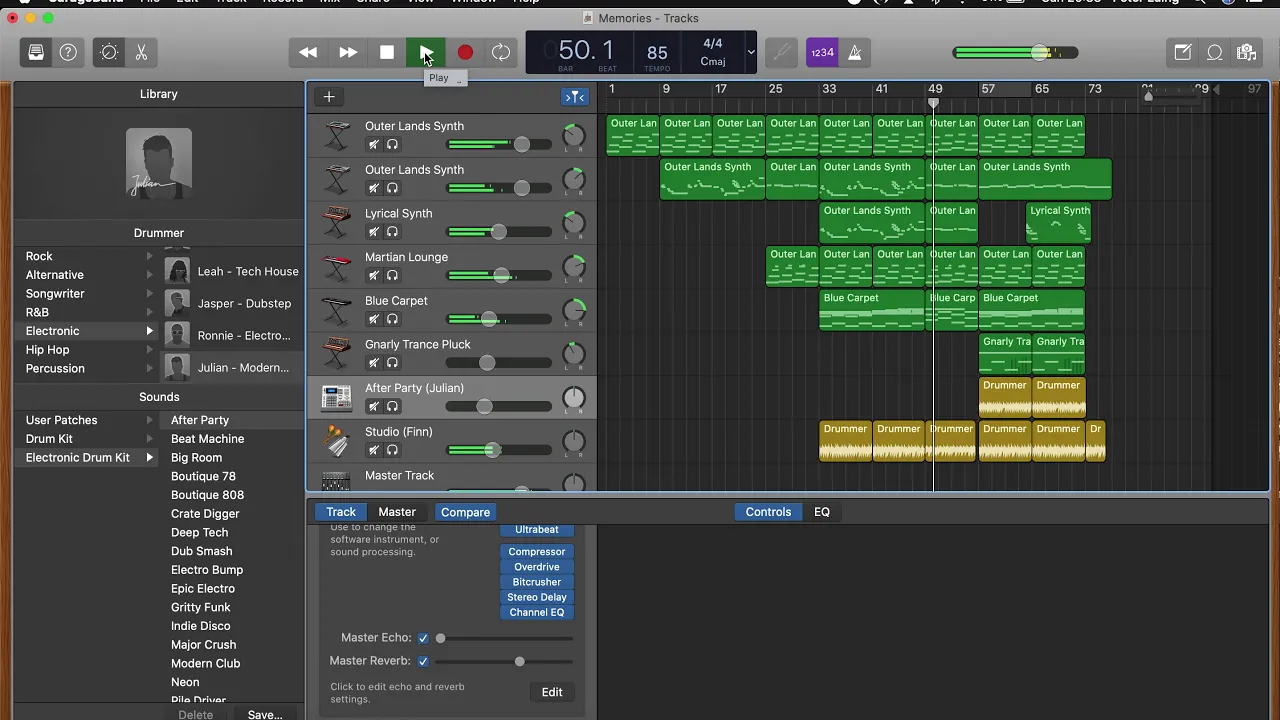Select the Martian Lounge track icon
1280x720 pixels.
tap(337, 266)
